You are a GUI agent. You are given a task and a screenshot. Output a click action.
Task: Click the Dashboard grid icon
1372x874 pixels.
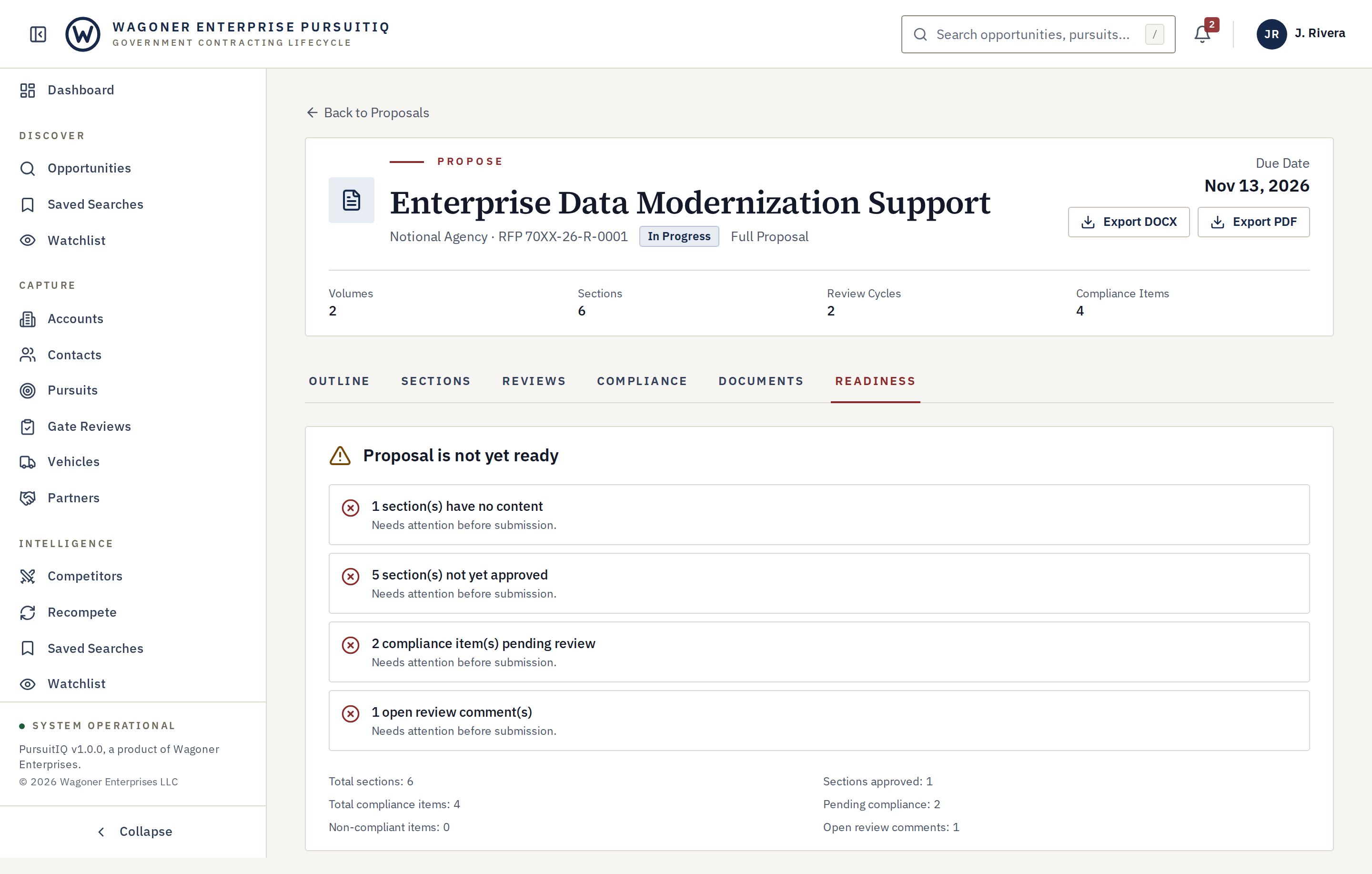coord(27,90)
